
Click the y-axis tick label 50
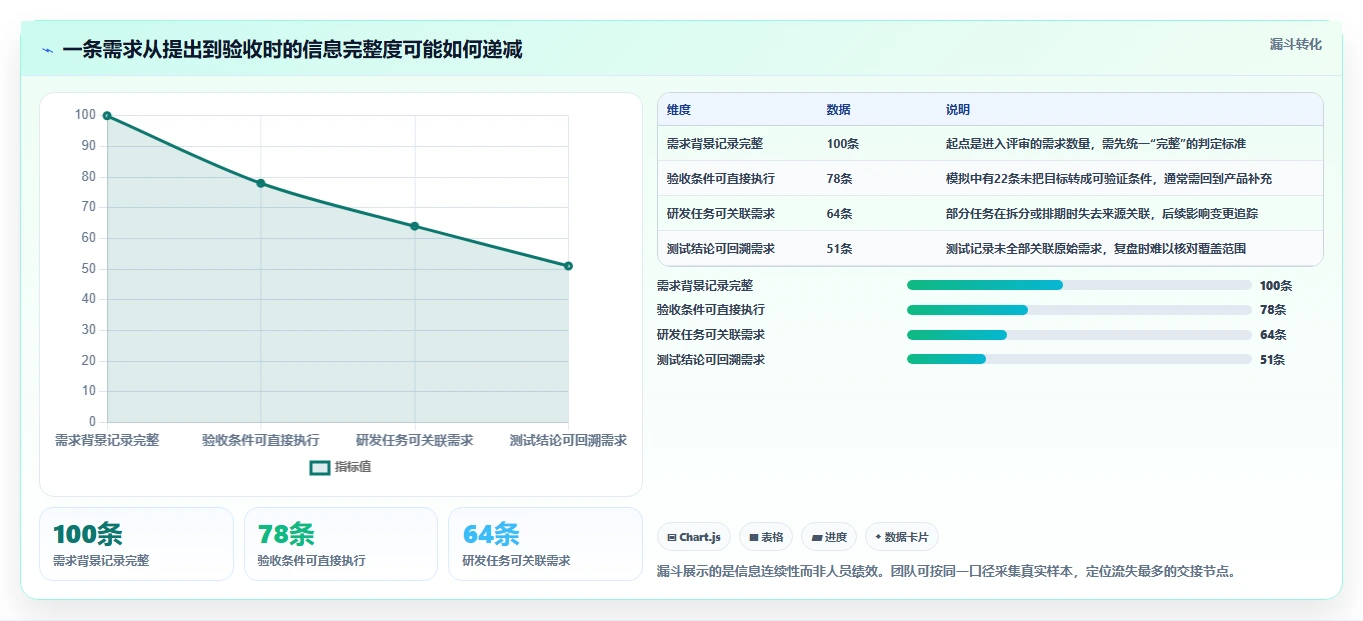89,269
